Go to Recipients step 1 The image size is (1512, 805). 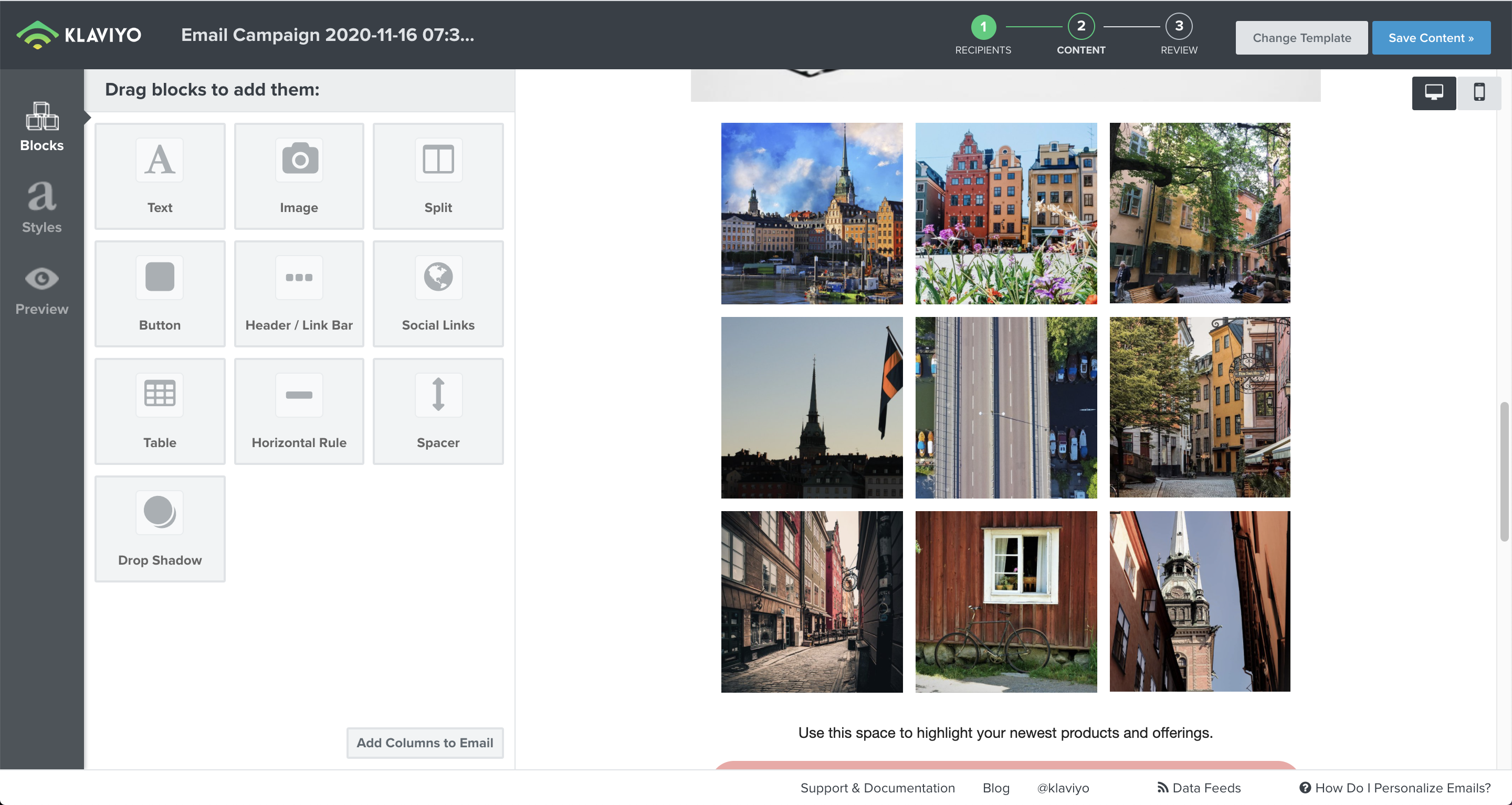click(x=983, y=27)
